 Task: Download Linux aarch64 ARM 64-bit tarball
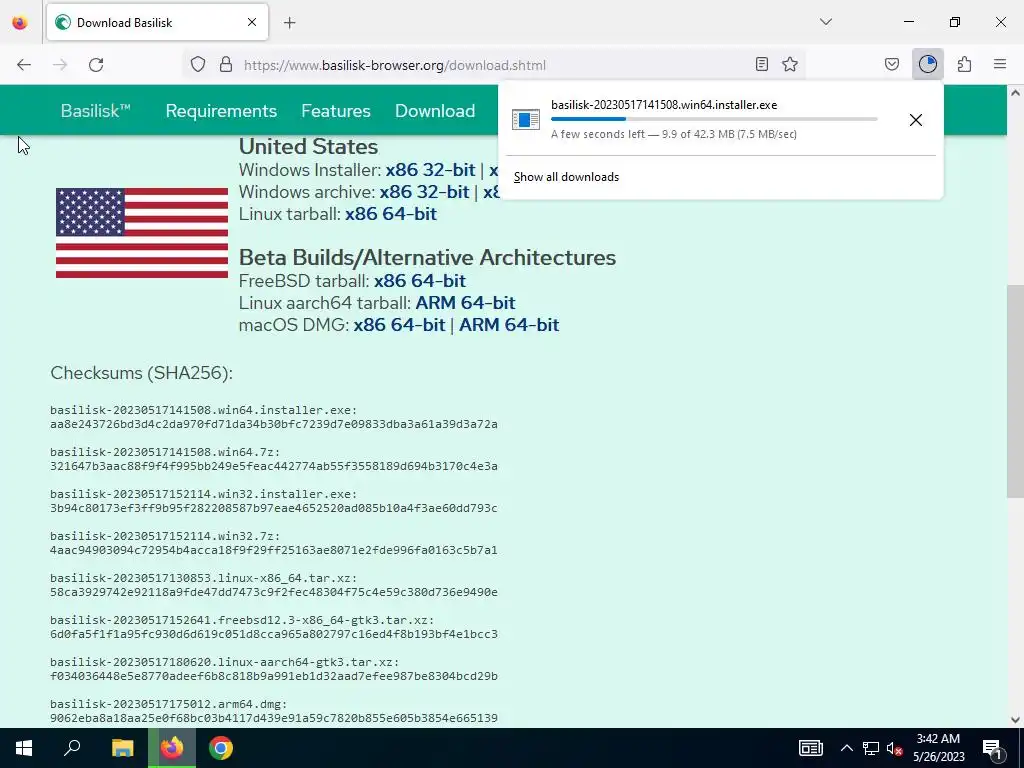tap(466, 303)
